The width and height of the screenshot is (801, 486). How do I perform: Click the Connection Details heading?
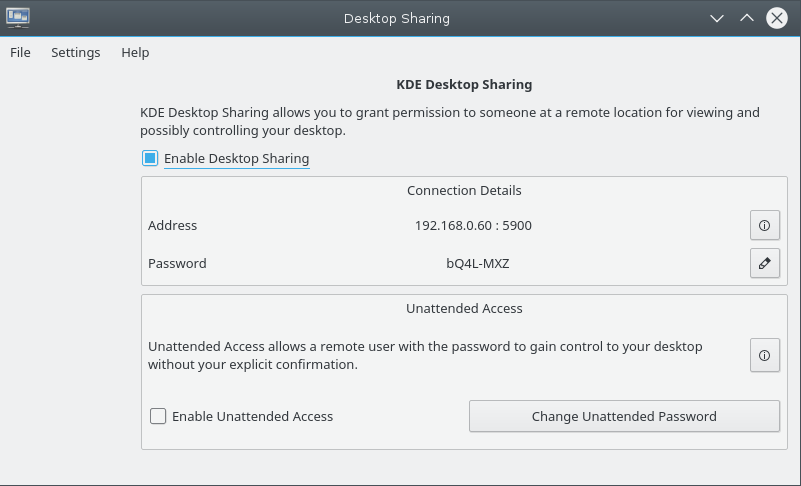click(x=464, y=191)
